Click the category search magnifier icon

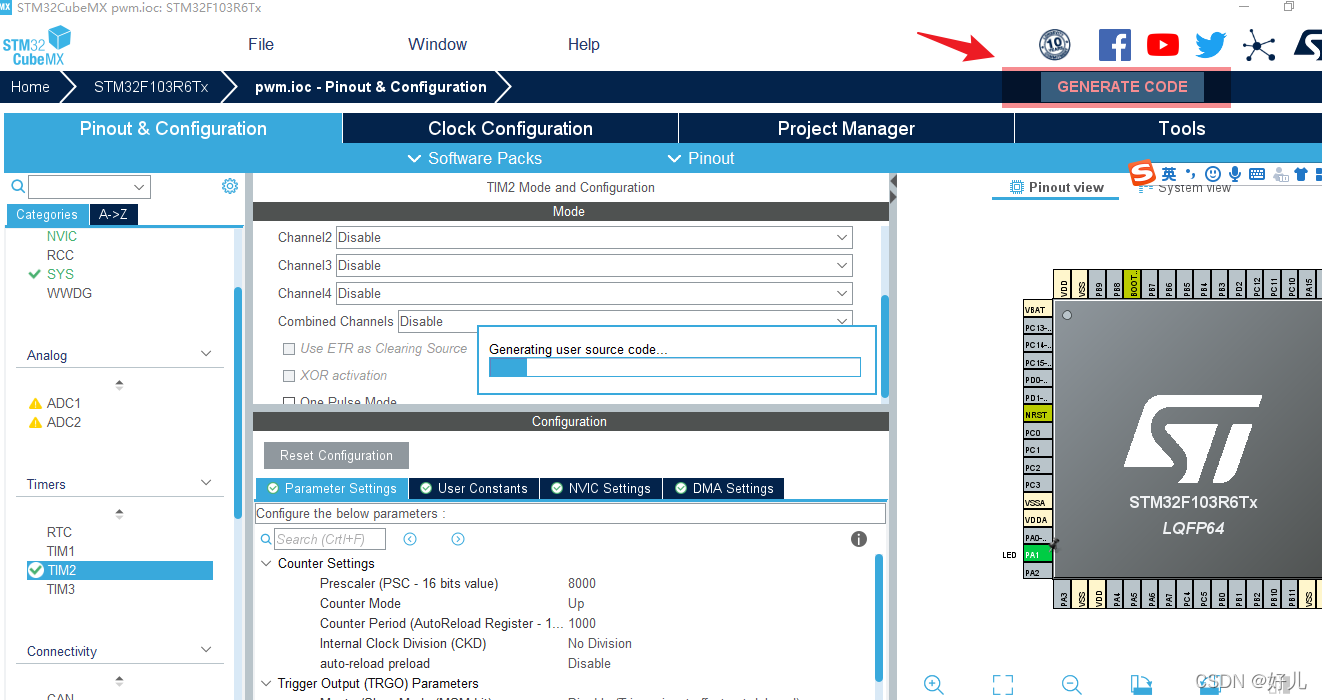(x=18, y=186)
